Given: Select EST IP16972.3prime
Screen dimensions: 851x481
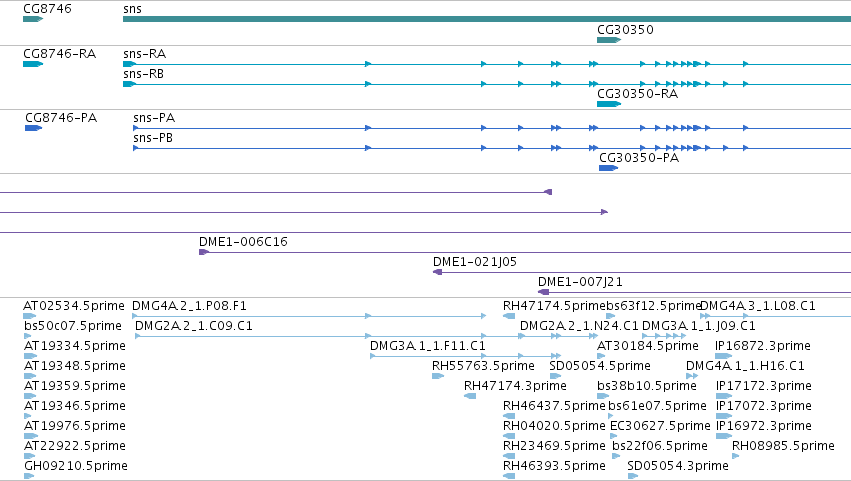Looking at the screenshot, I should (x=723, y=436).
